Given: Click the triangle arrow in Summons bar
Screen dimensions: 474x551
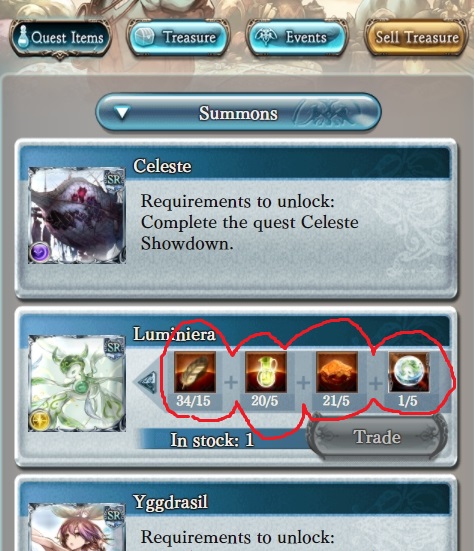Looking at the screenshot, I should [122, 112].
